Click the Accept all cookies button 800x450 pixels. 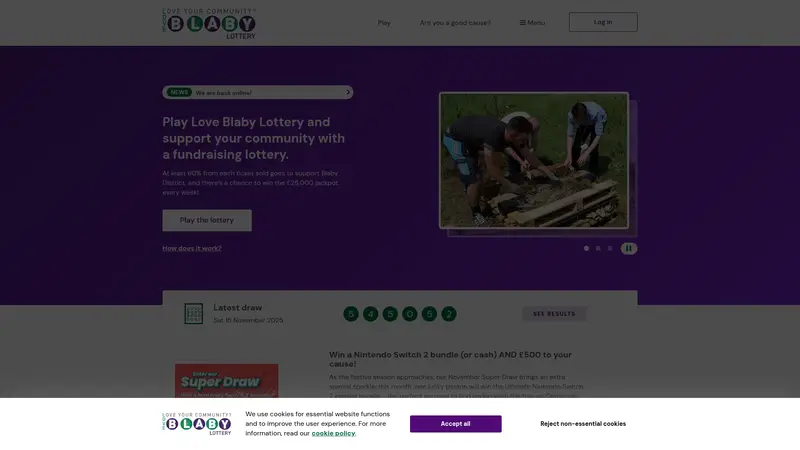point(456,424)
